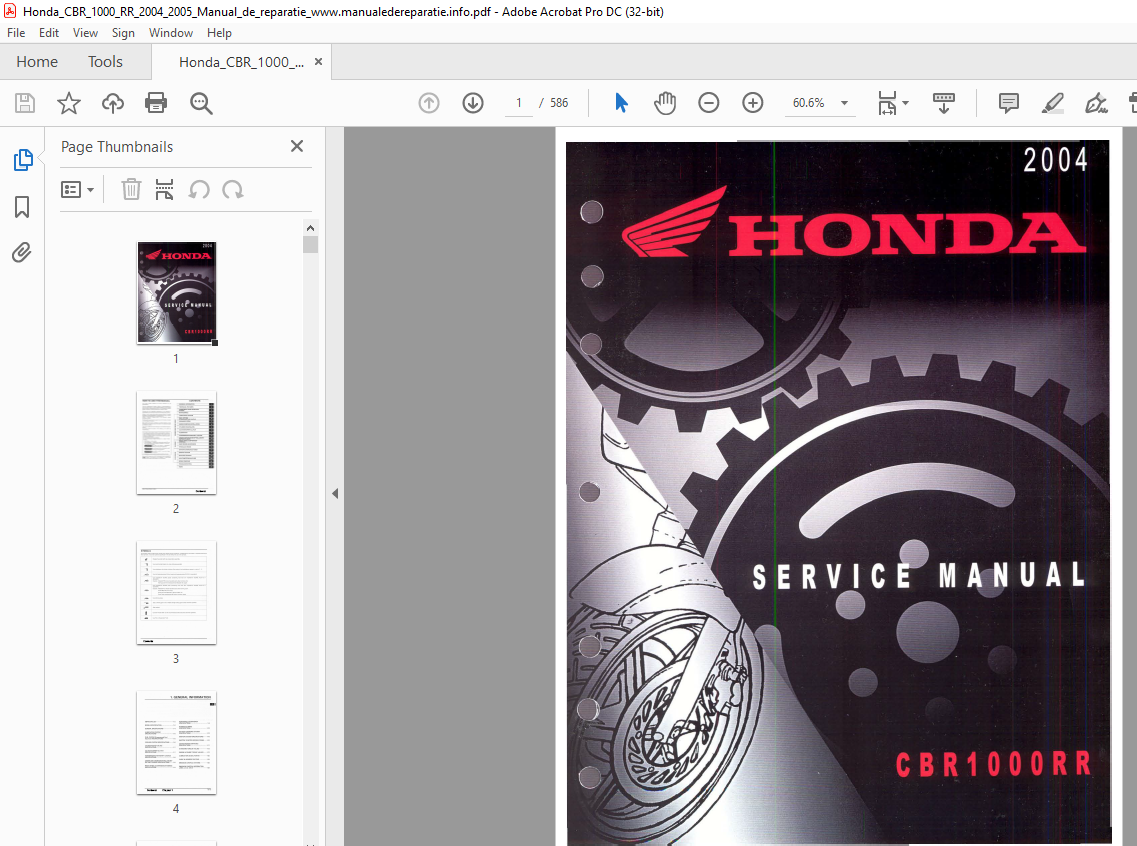Go to previous page arrow

429,103
